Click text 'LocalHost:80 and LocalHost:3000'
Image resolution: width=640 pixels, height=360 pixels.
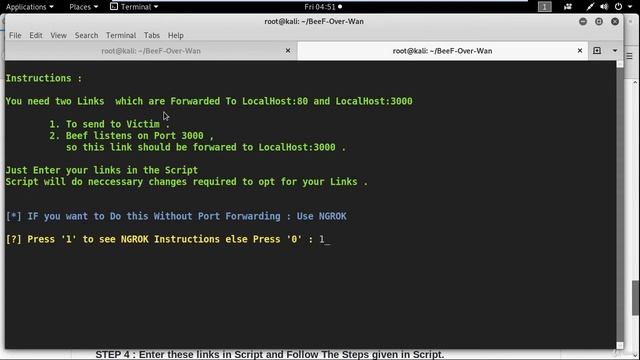pyautogui.click(x=327, y=101)
